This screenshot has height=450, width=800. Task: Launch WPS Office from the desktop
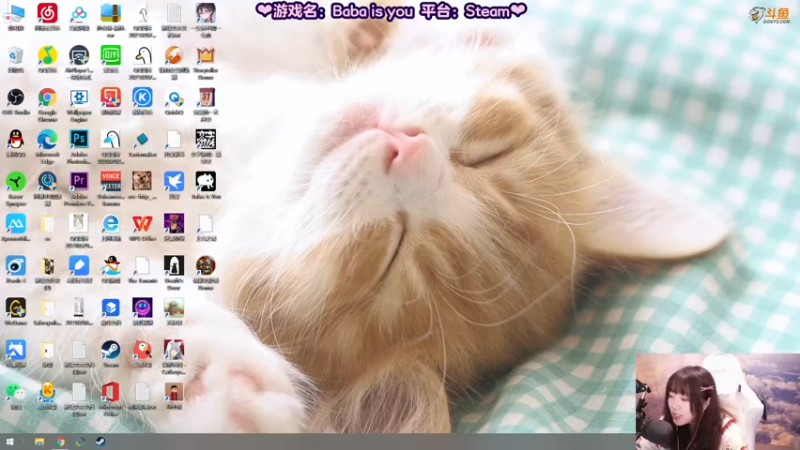coord(142,223)
